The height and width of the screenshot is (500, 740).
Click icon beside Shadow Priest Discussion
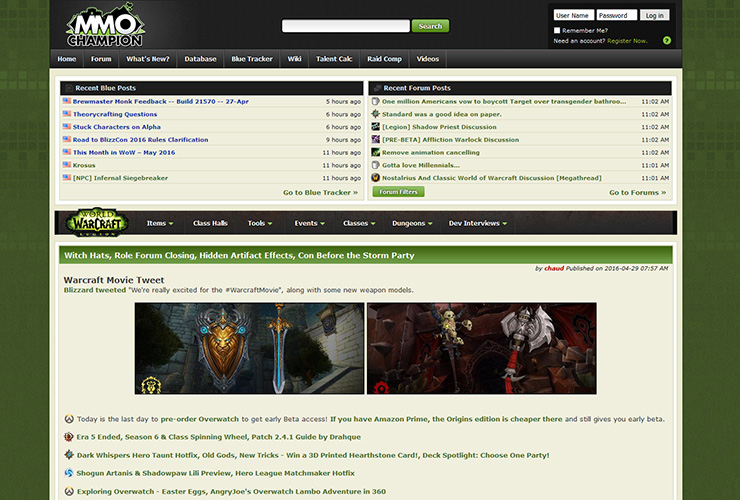point(376,127)
